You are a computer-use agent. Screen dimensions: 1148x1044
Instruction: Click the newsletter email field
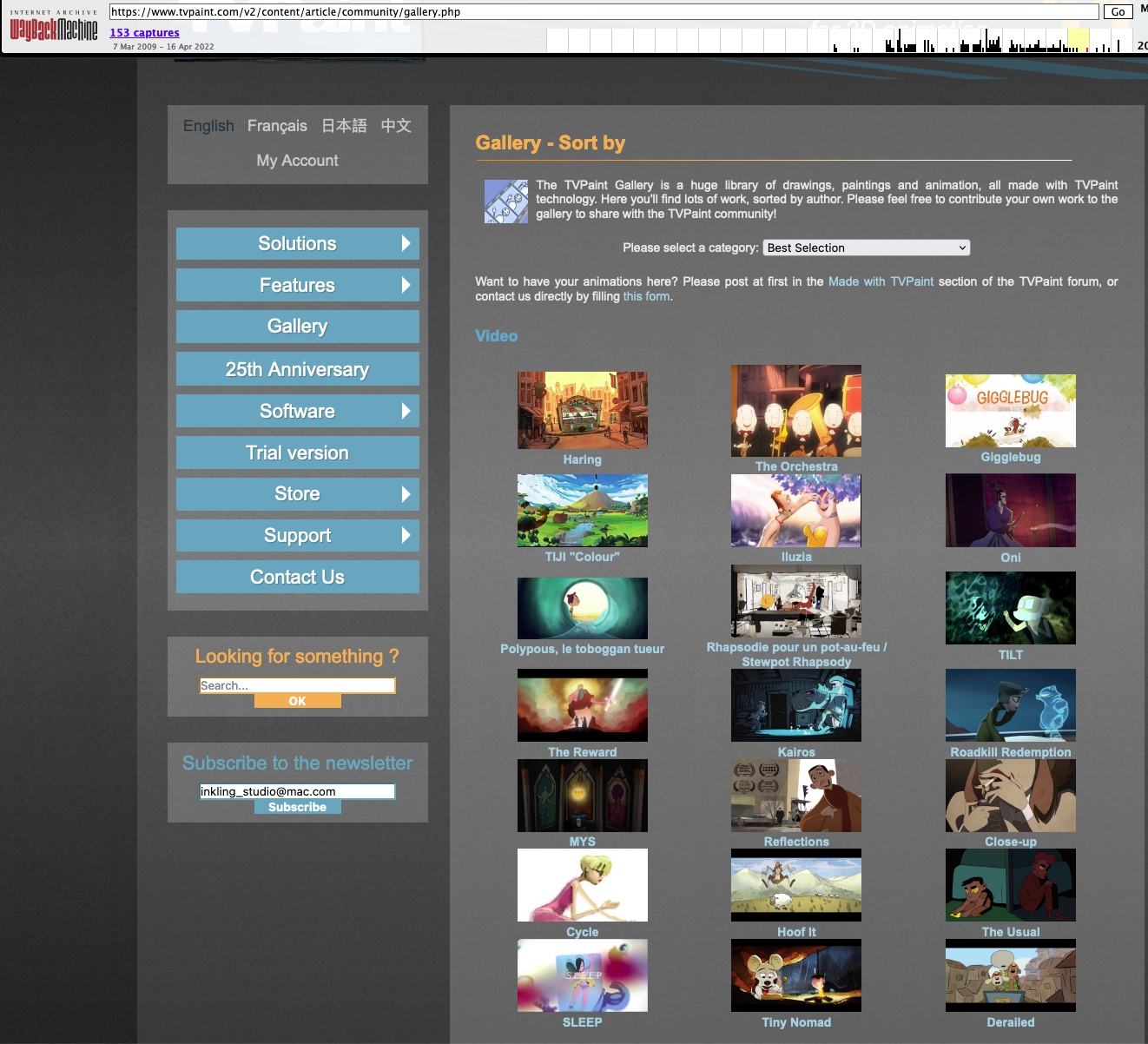(297, 791)
